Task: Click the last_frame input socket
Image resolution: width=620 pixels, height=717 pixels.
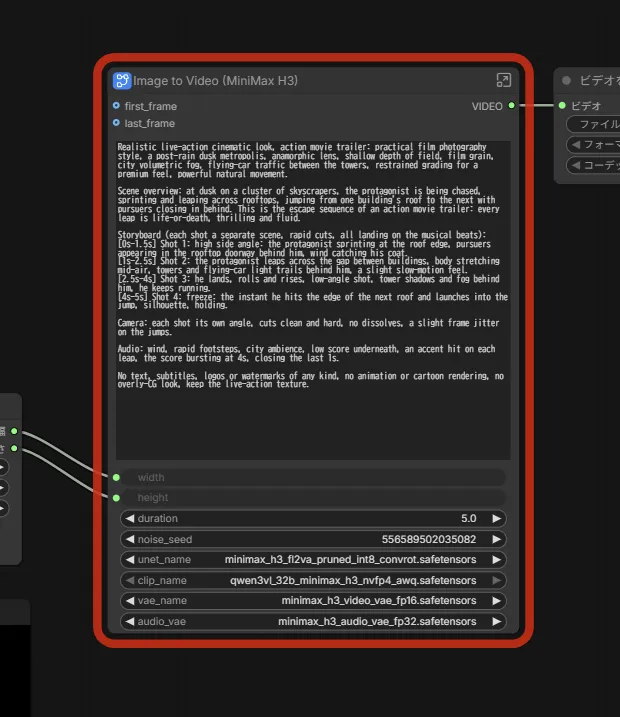Action: coord(116,123)
